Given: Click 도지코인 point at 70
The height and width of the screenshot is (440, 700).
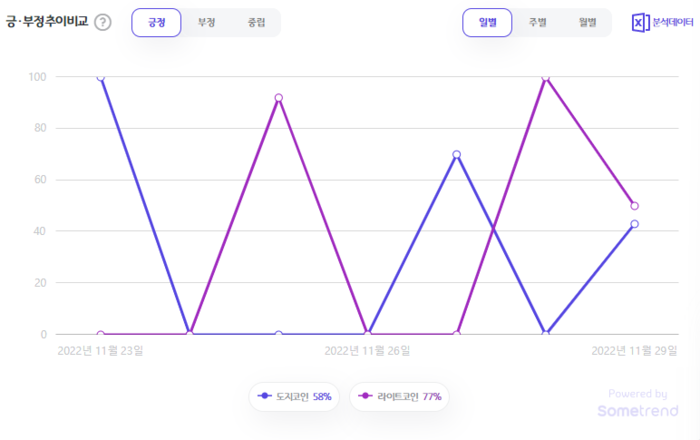Looking at the screenshot, I should [456, 154].
